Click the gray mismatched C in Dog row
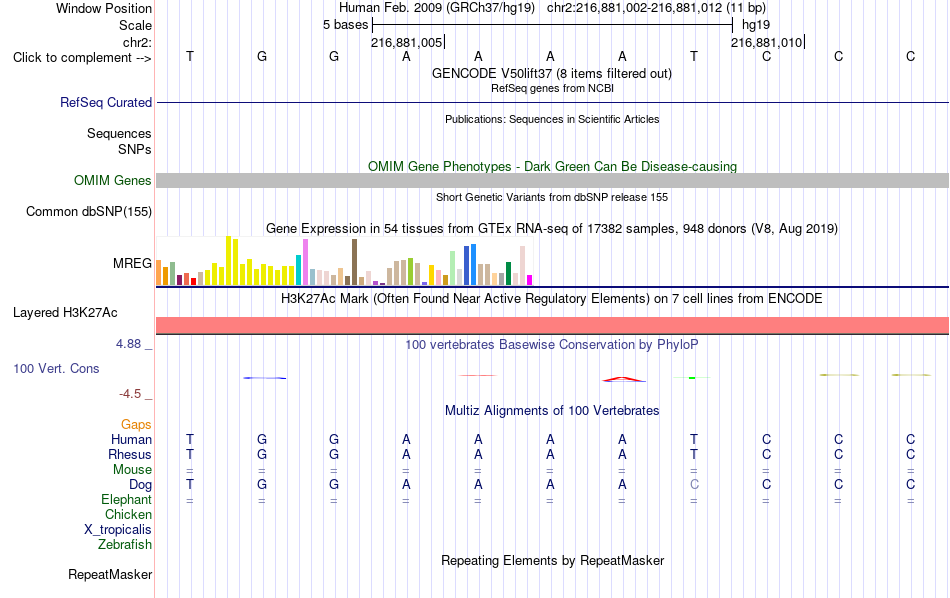The width and height of the screenshot is (950, 598). (x=694, y=484)
